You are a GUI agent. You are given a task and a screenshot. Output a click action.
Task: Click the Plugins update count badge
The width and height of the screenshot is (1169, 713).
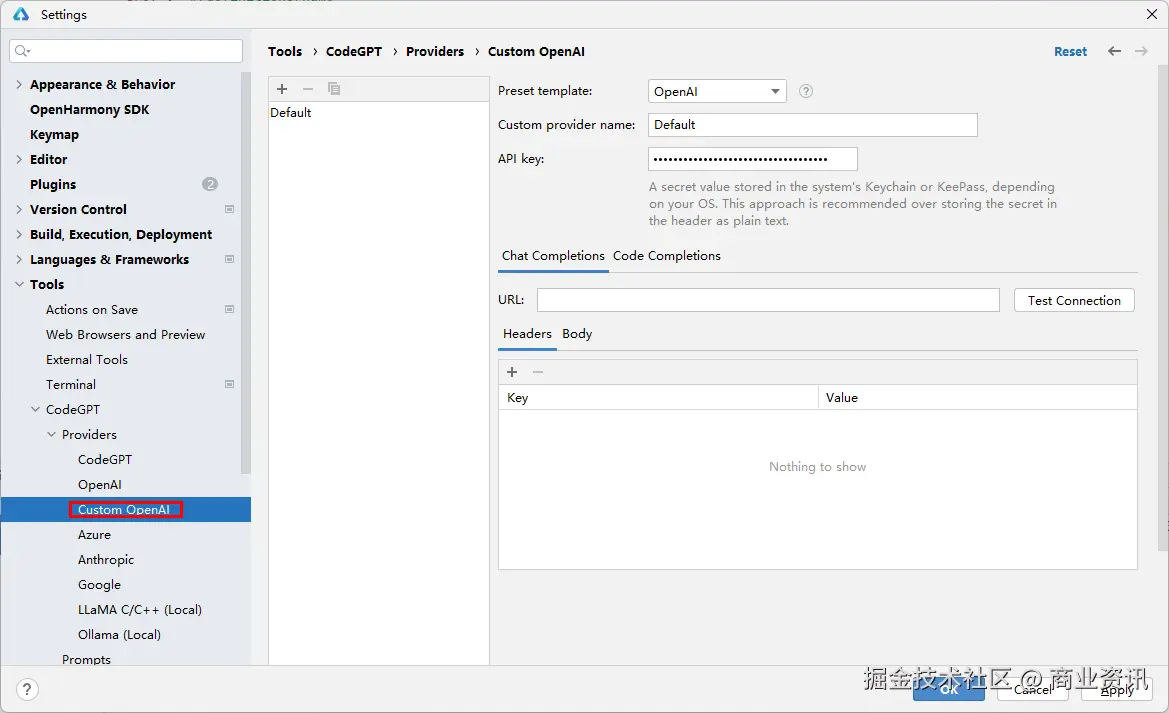click(x=210, y=184)
